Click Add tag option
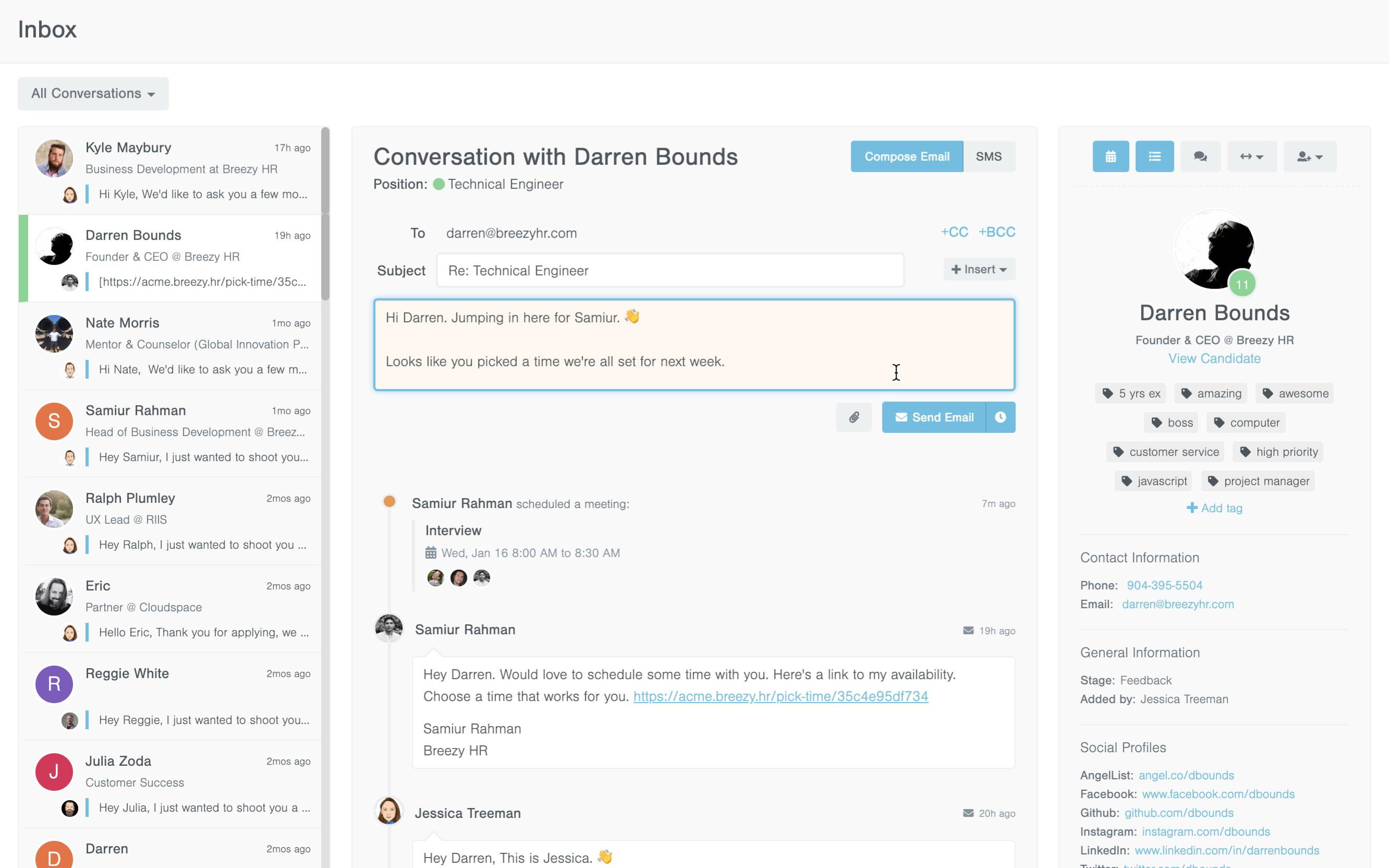The image size is (1389, 868). pos(1214,508)
